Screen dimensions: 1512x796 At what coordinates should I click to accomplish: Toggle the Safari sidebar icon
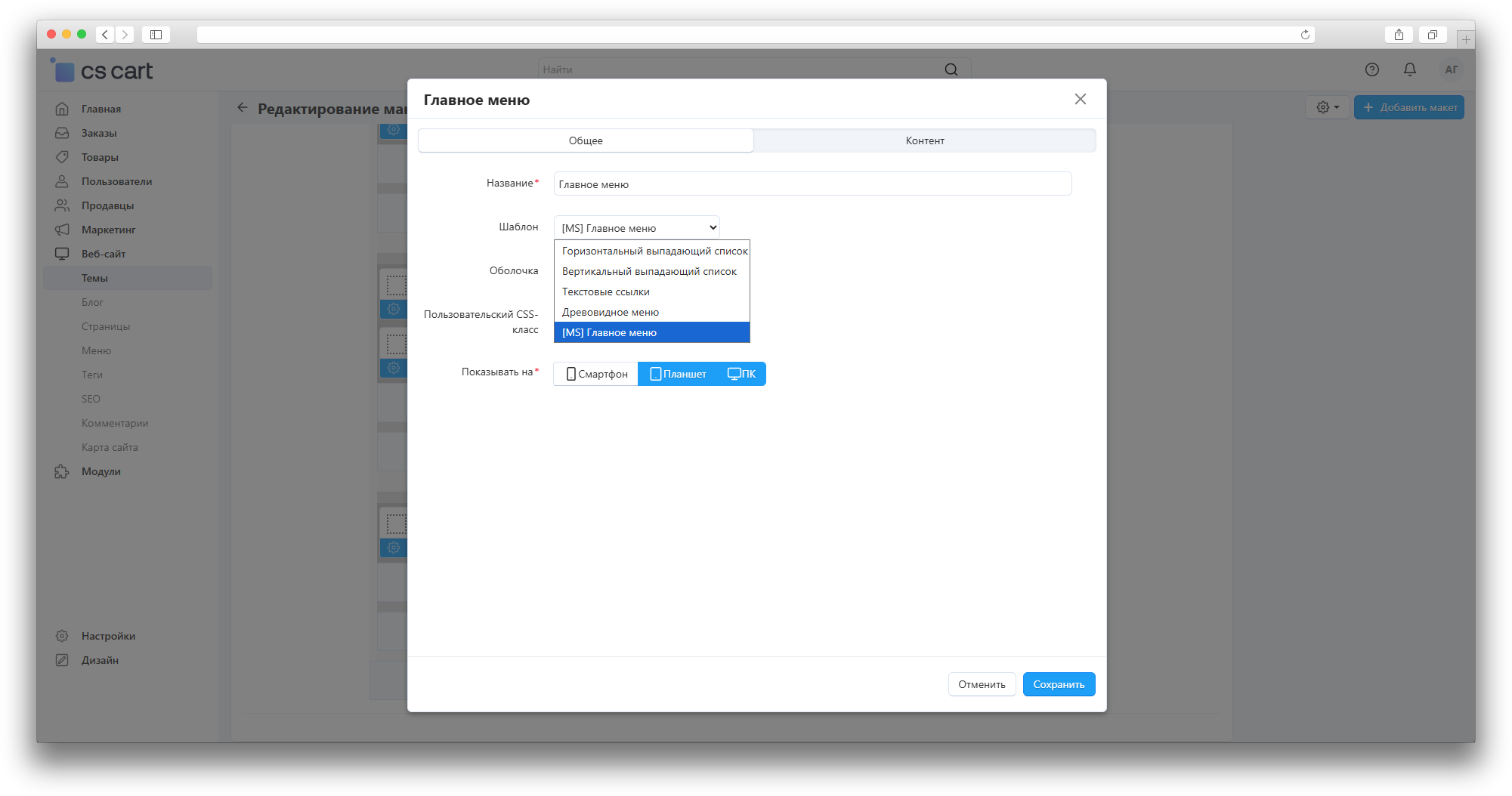[x=156, y=35]
